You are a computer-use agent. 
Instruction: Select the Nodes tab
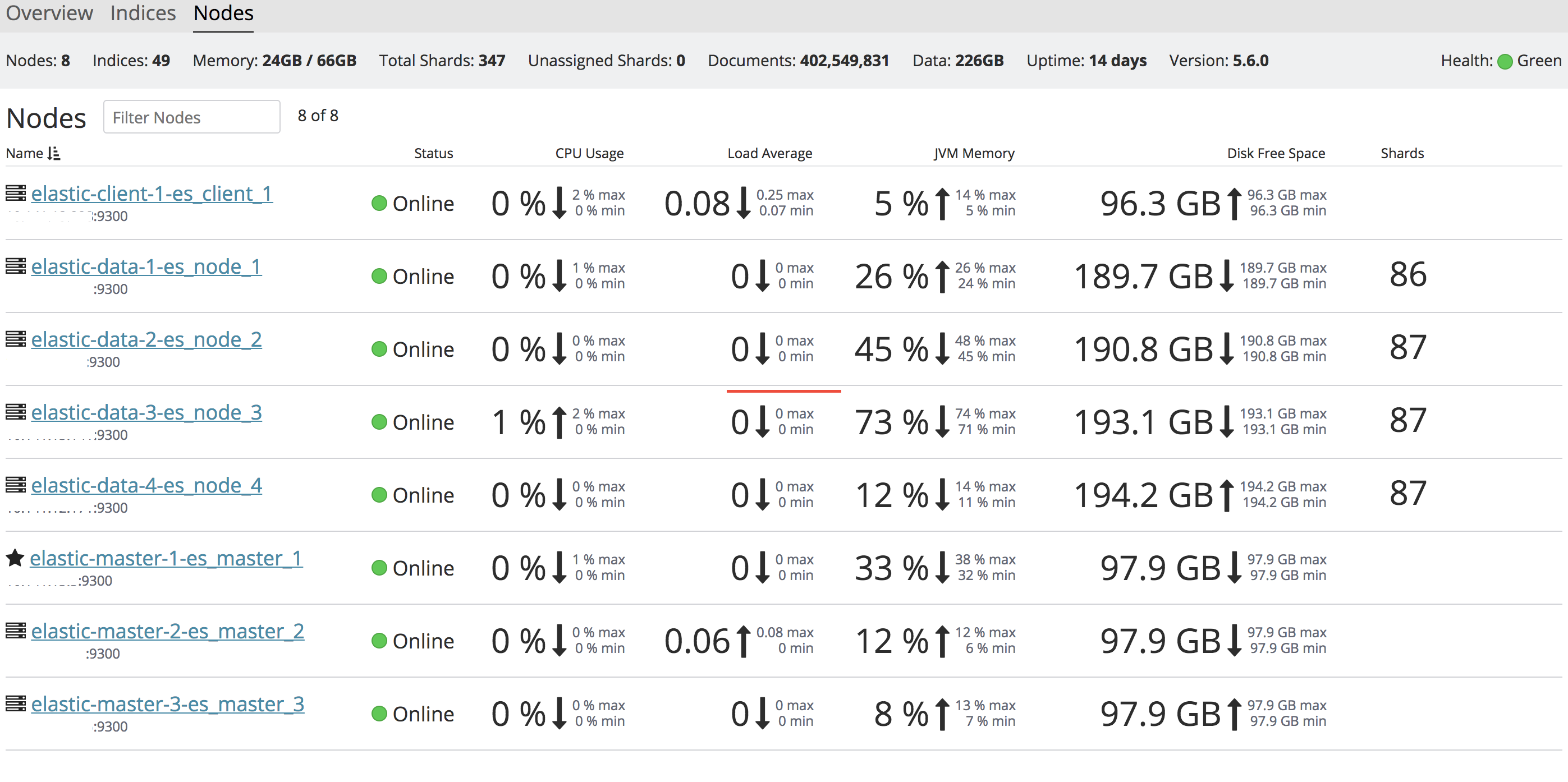point(223,13)
